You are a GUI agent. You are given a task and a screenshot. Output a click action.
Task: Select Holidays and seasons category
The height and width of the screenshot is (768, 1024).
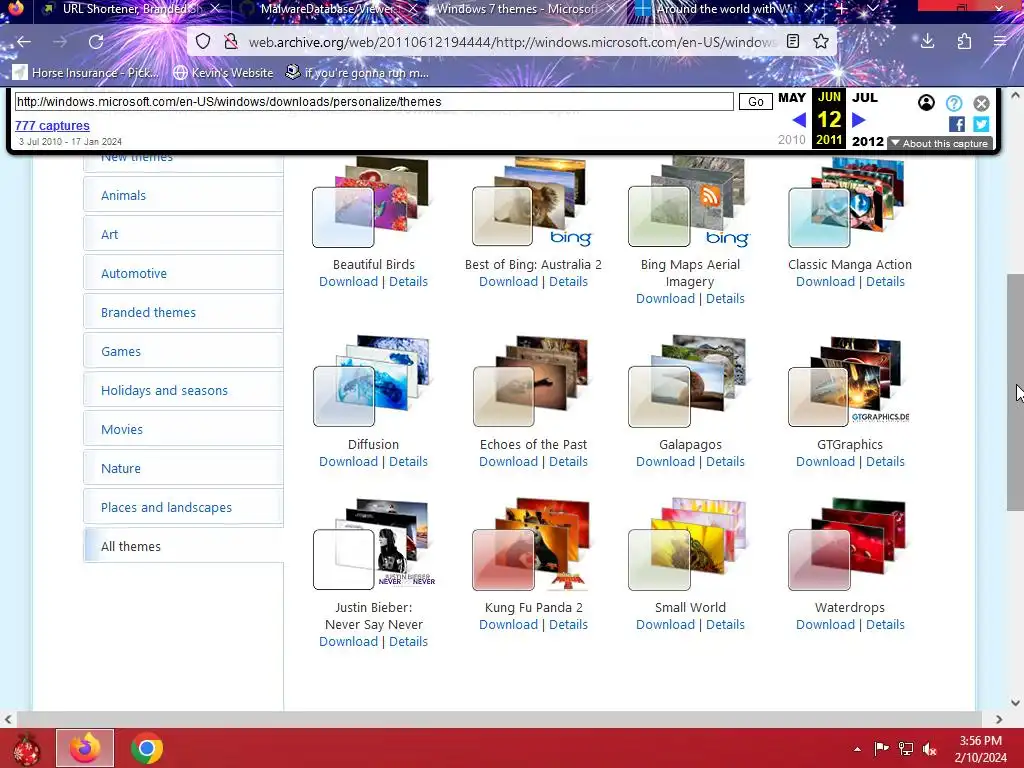click(x=184, y=391)
